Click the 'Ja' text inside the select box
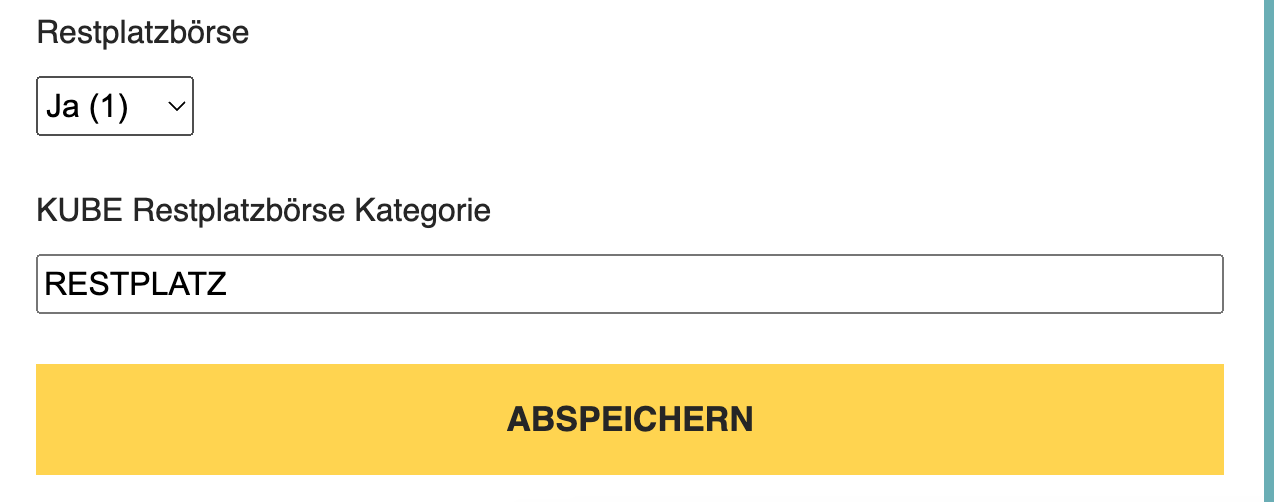The height and width of the screenshot is (502, 1274). (x=62, y=106)
